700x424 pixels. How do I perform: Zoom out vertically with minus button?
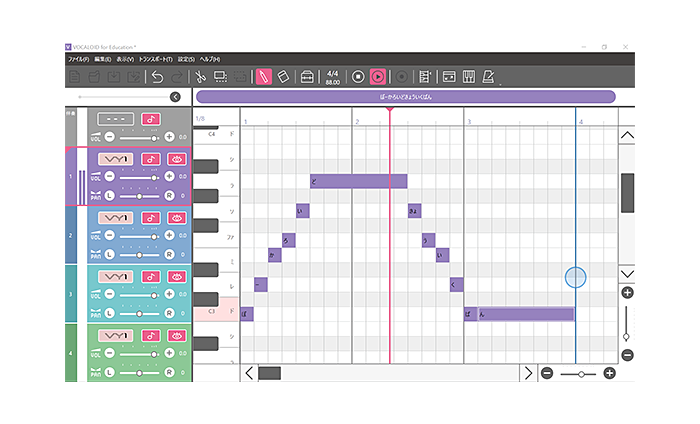point(627,355)
